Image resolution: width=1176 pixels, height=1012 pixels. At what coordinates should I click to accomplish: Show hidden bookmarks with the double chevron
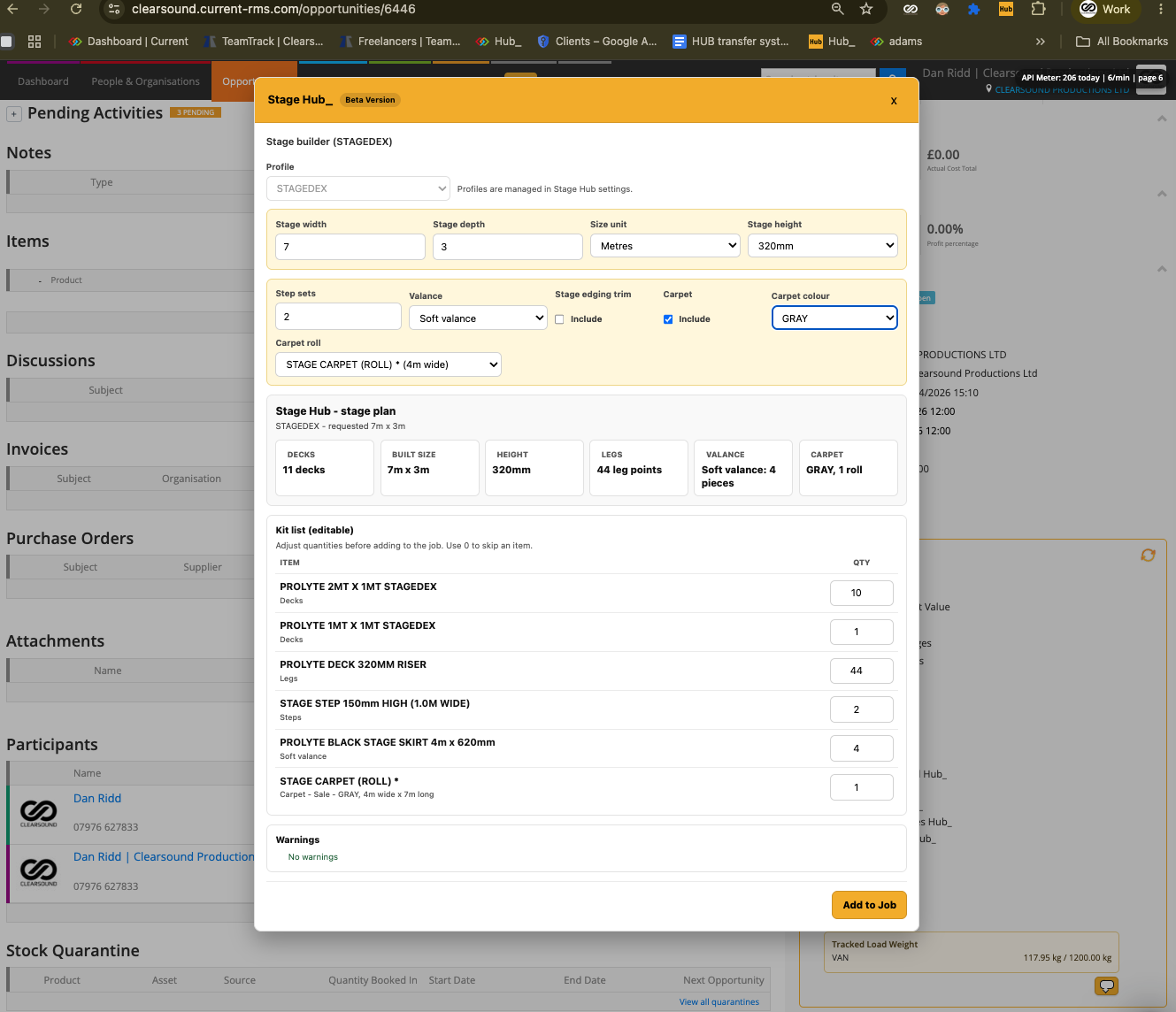point(1041,42)
